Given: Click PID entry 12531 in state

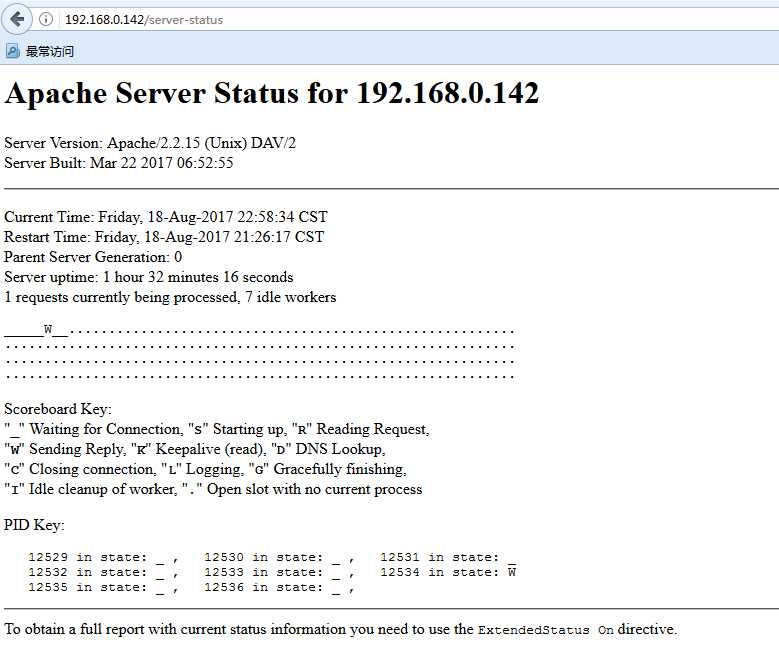Looking at the screenshot, I should click(x=448, y=558).
